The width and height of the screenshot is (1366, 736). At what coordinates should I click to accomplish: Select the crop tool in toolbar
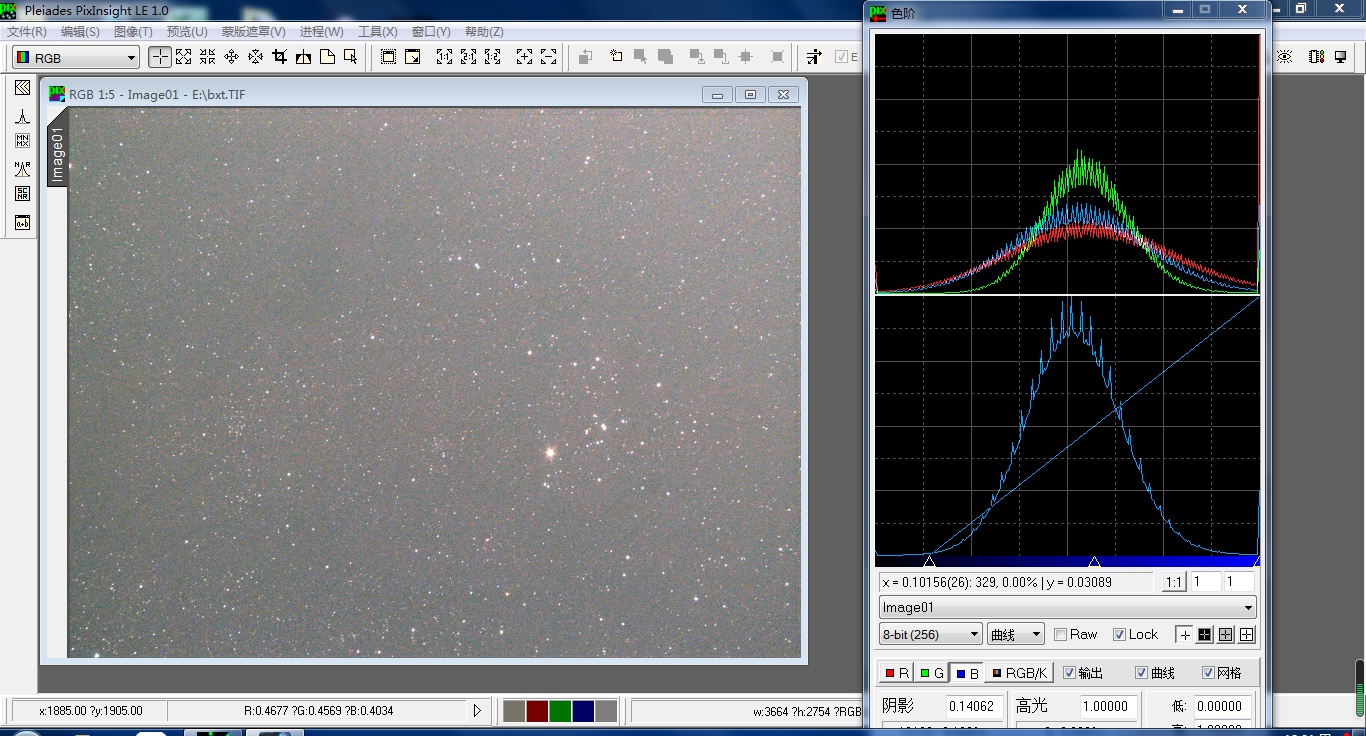point(280,57)
